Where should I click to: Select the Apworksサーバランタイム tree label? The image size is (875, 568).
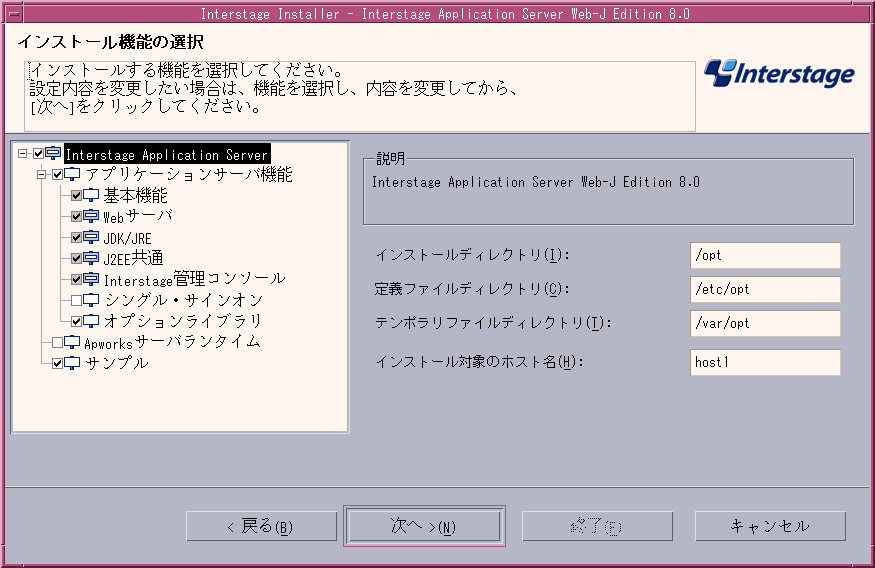[x=172, y=342]
